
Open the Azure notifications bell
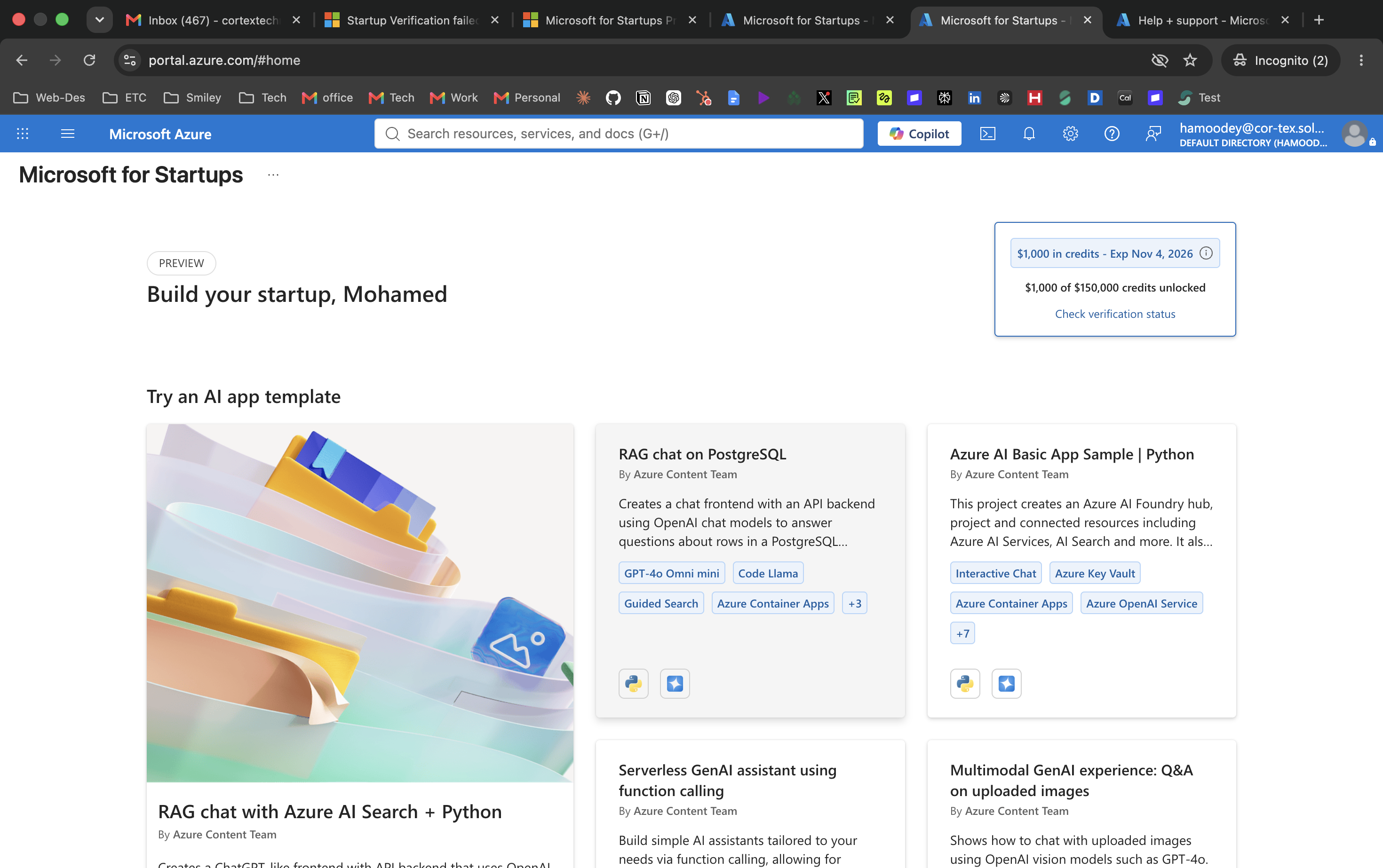1029,134
